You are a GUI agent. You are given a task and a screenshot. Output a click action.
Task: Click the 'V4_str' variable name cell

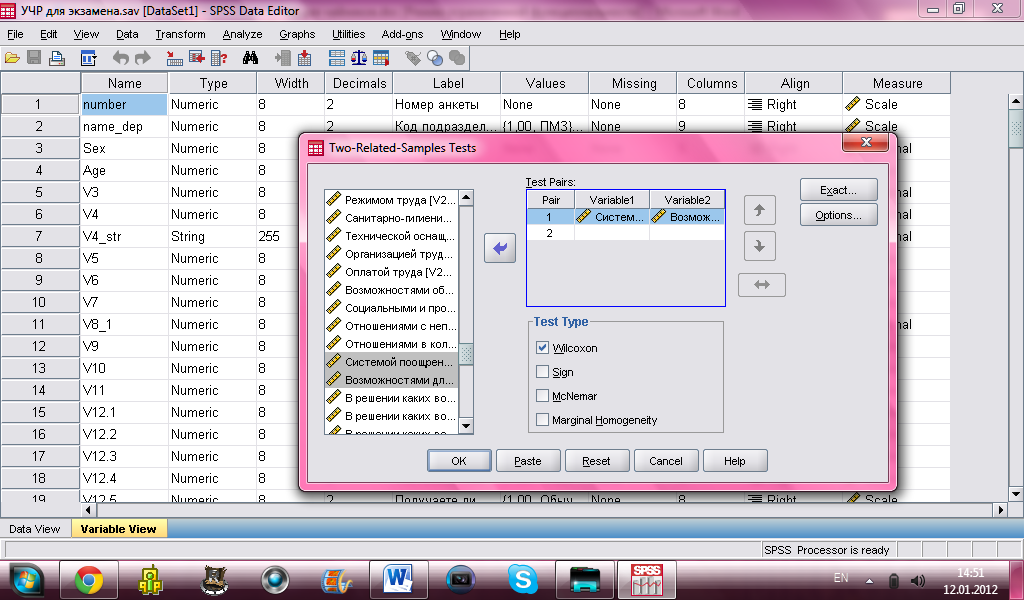124,236
